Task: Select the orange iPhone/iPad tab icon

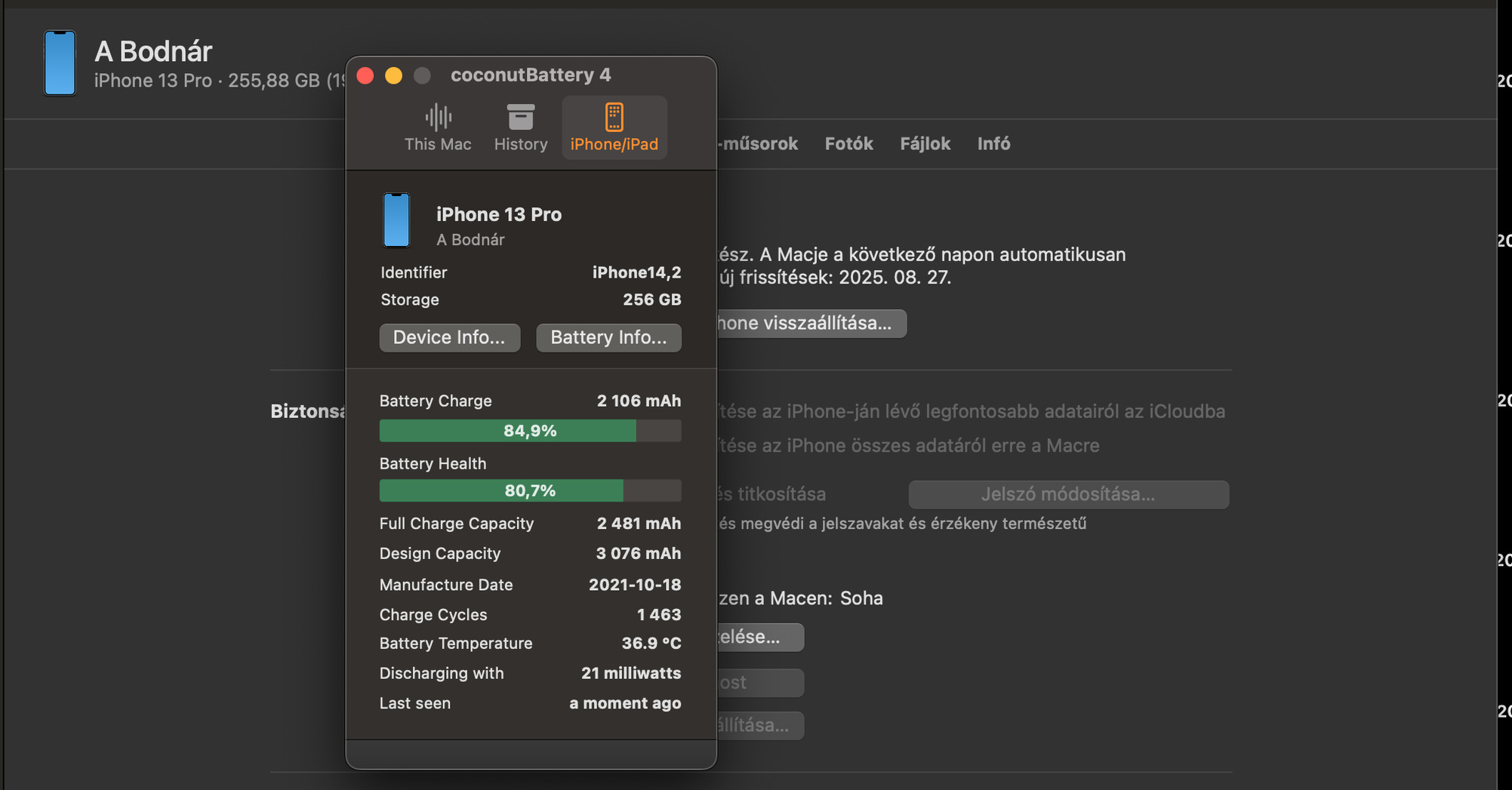Action: coord(614,118)
